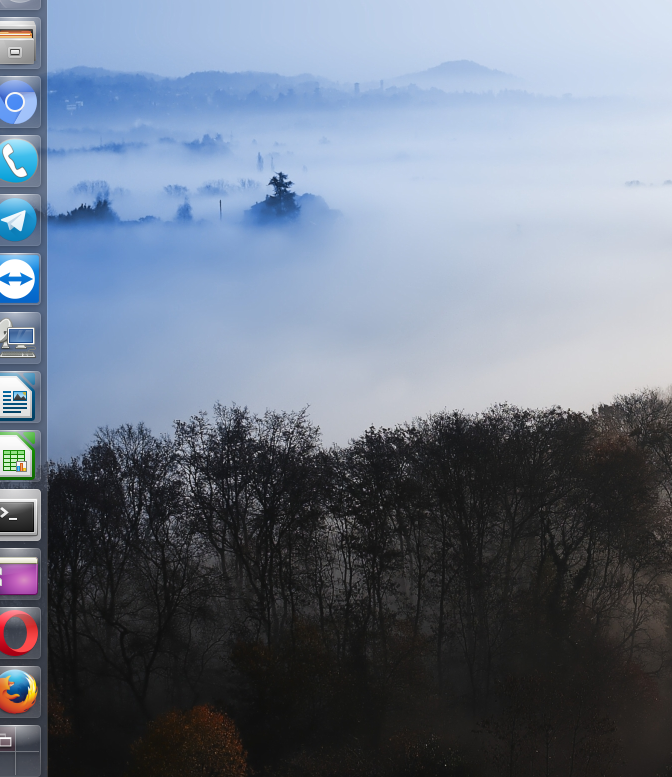
Task: Open the Workspace Switcher
Action: (17, 751)
